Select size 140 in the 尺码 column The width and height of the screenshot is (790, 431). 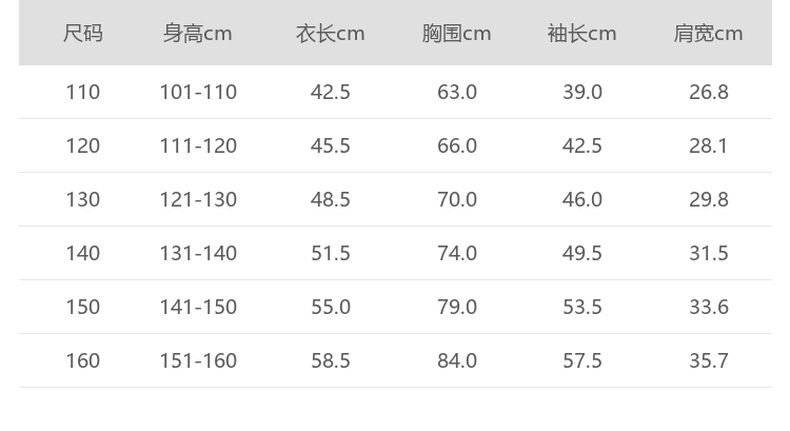tap(83, 254)
